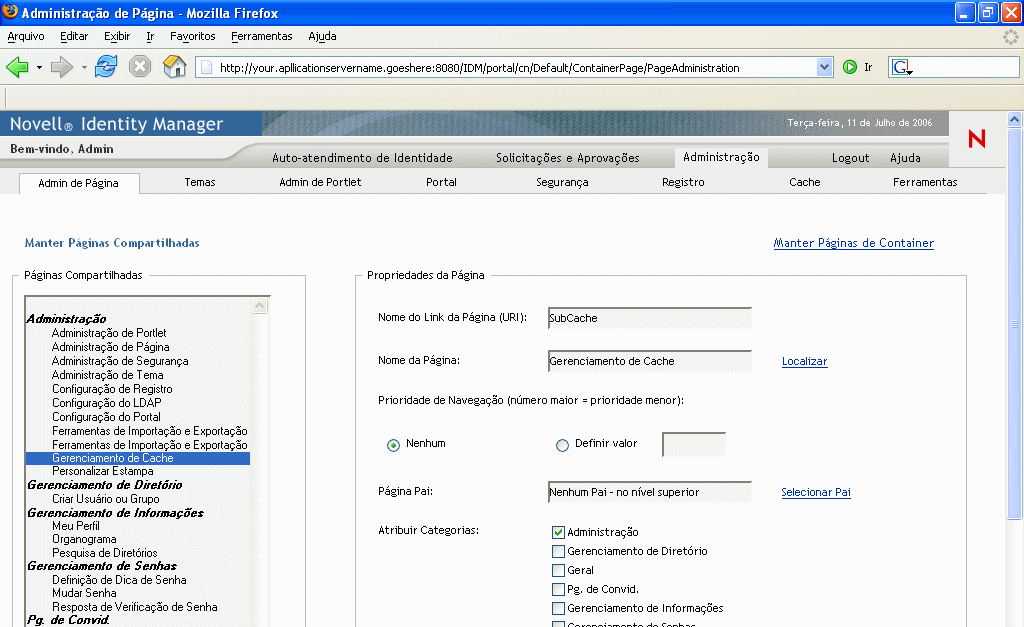Click the red Novell N logo
This screenshot has height=627, width=1024.
pyautogui.click(x=977, y=138)
